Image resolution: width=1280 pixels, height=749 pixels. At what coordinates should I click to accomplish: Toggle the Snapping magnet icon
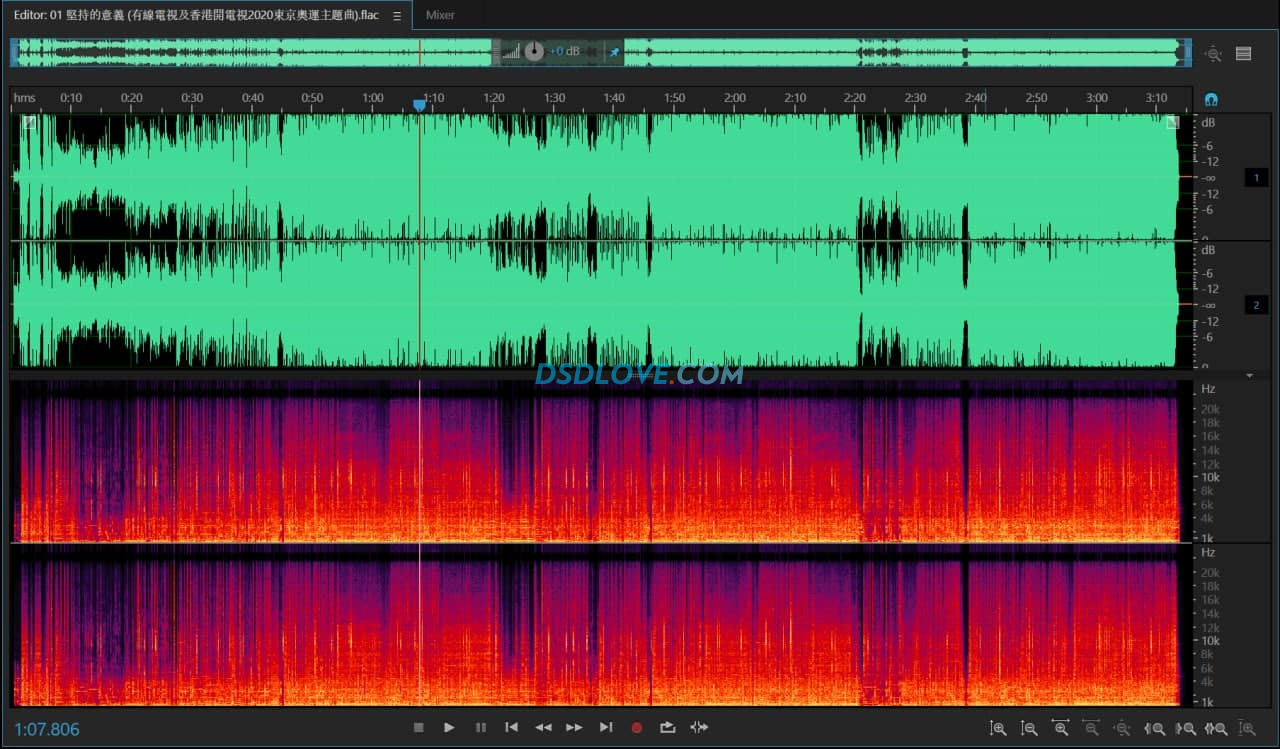tap(1212, 99)
